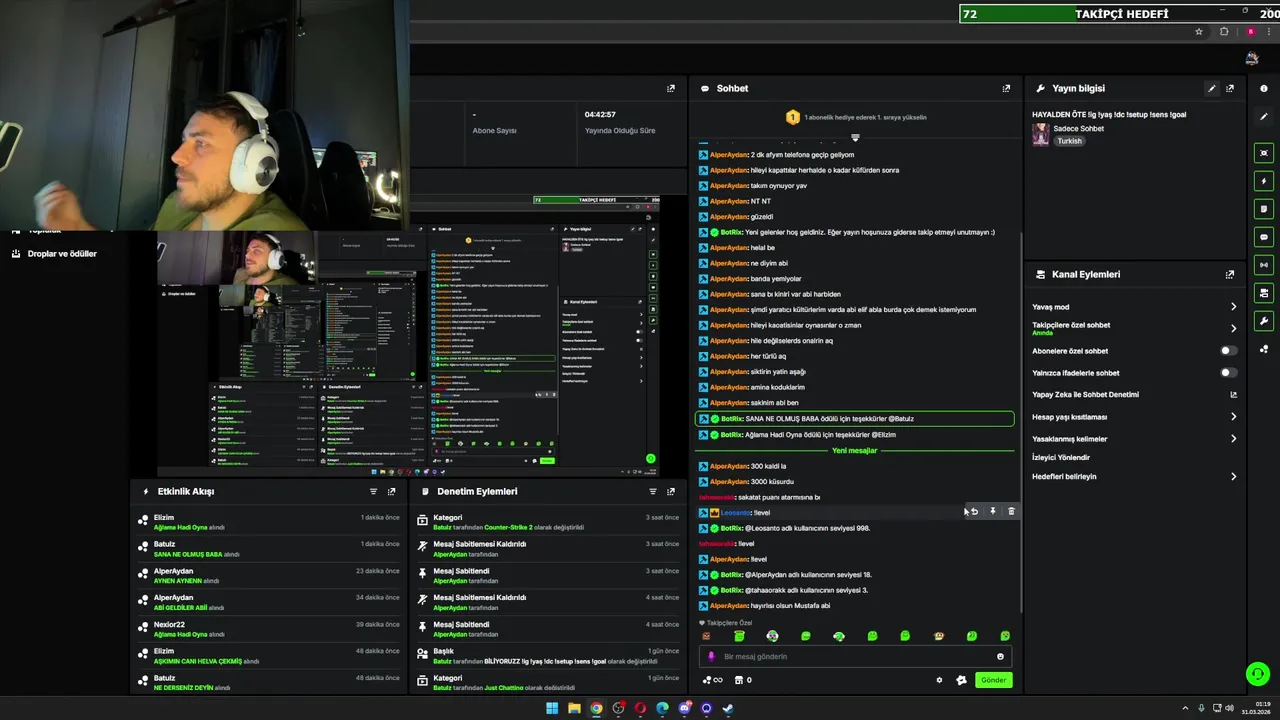Toggle the activity feed lightning icon in sidebar

1264,181
